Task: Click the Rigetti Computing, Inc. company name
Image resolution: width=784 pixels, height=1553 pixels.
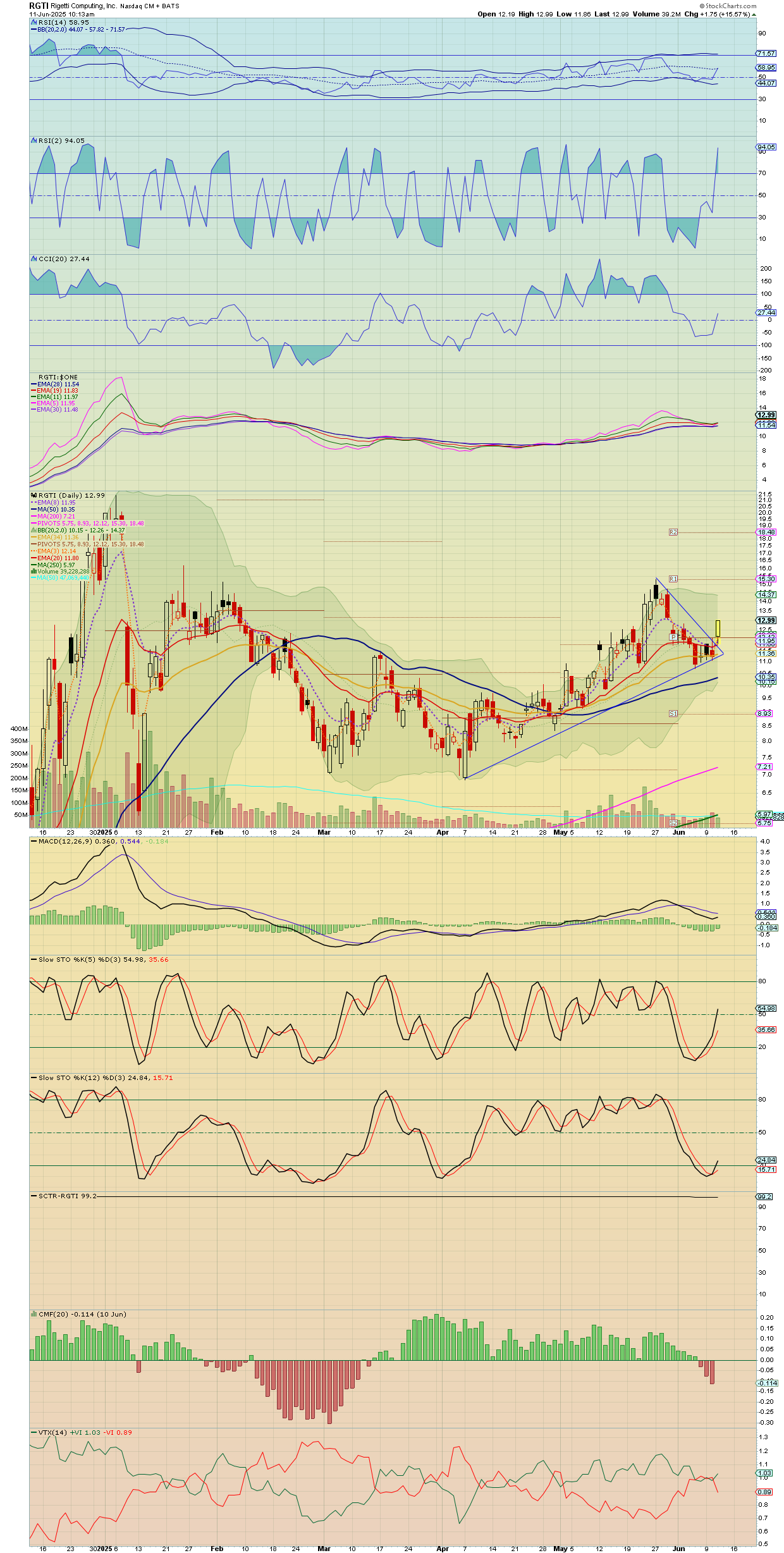Action: [x=84, y=6]
